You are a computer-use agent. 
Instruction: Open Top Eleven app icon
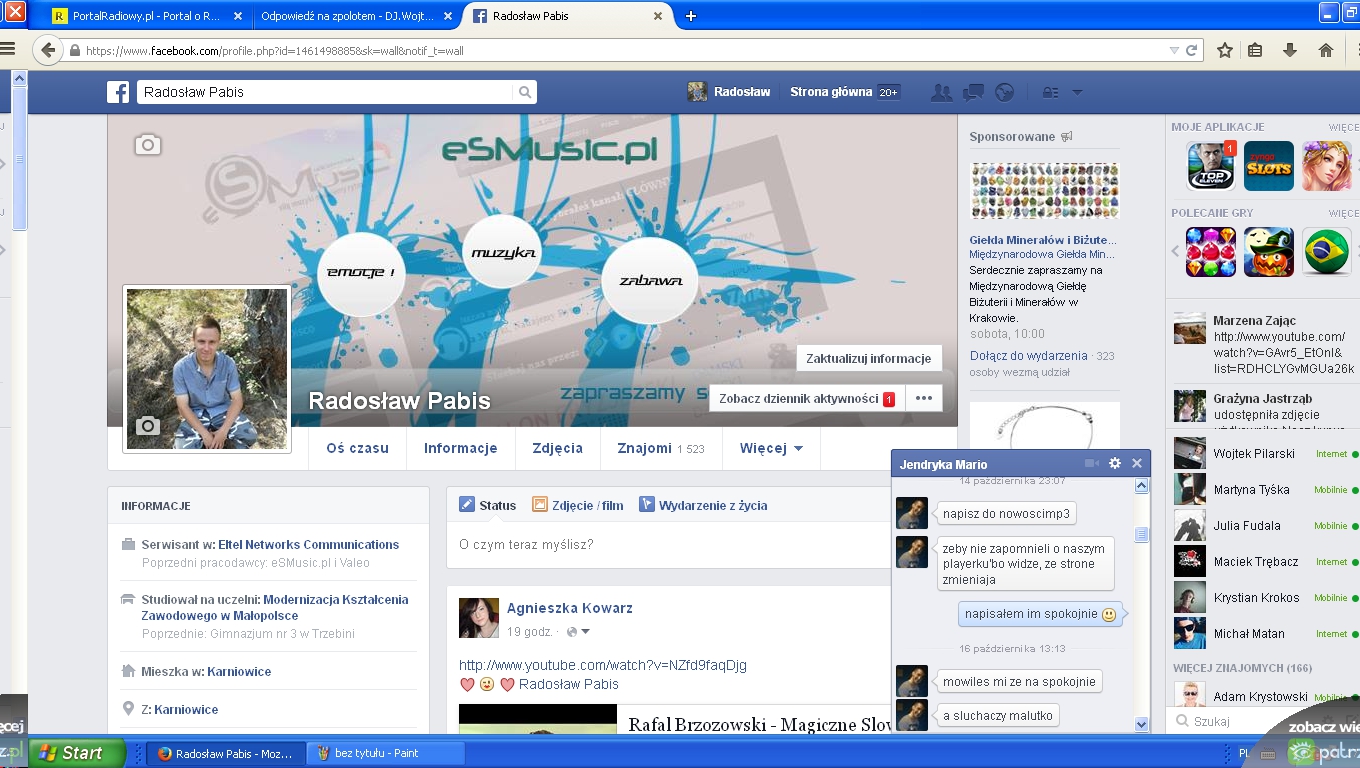[x=1210, y=166]
